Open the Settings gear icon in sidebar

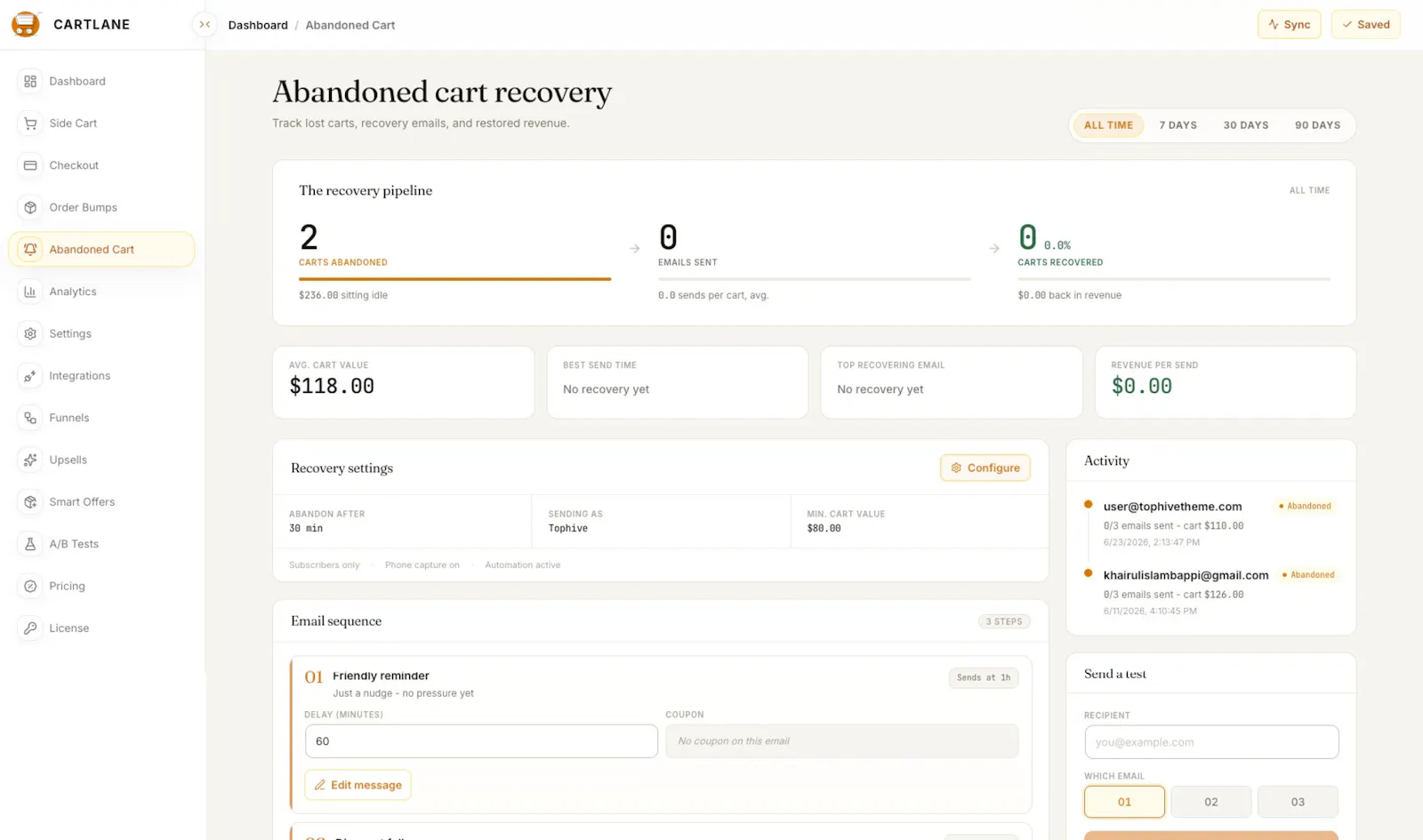pos(30,333)
